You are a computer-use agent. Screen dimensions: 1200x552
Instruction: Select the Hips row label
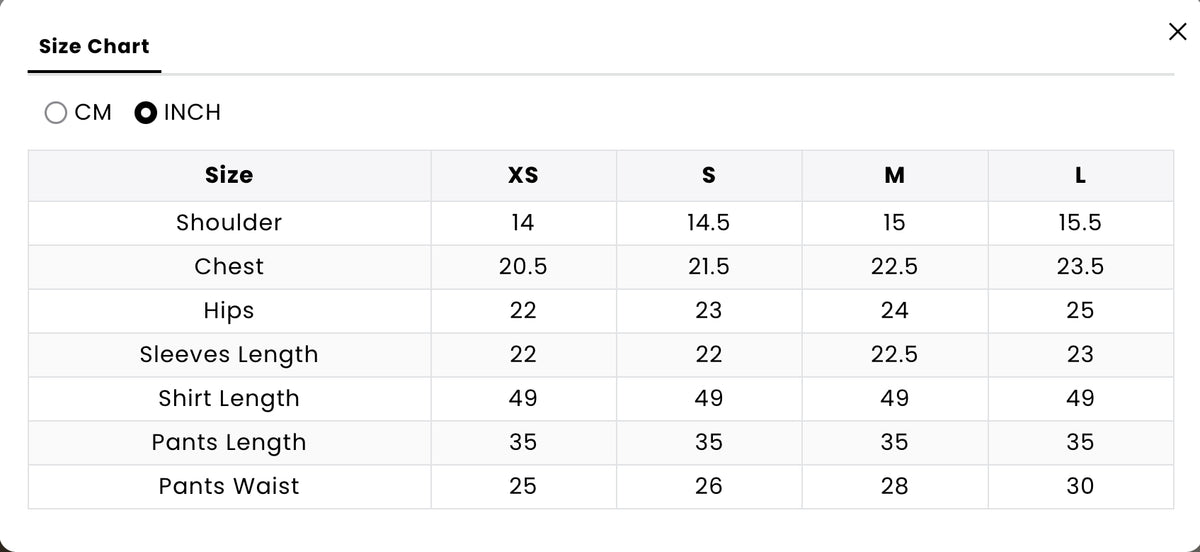pos(229,311)
